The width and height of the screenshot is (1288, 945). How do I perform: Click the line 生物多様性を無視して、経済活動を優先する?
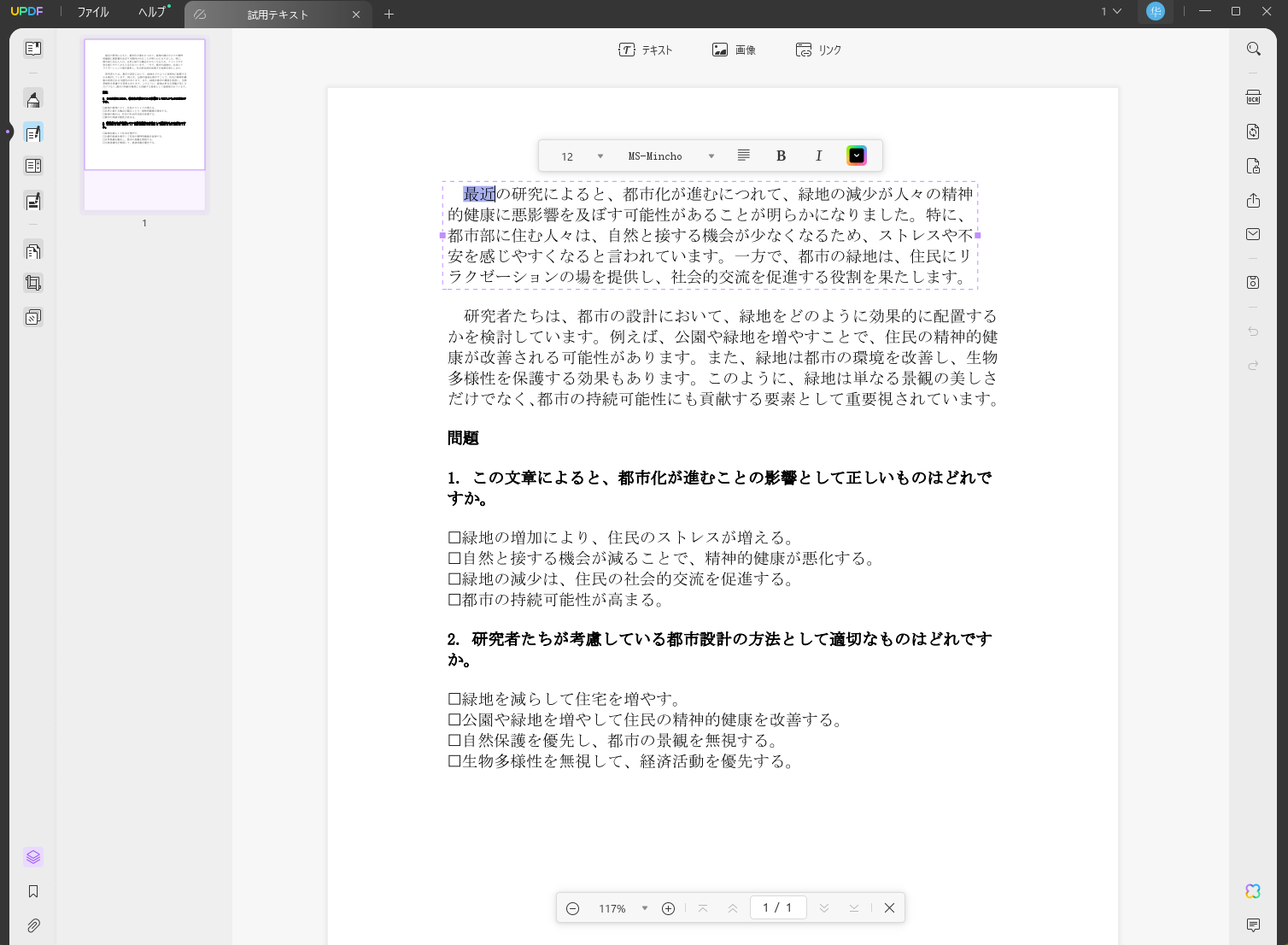click(x=621, y=761)
